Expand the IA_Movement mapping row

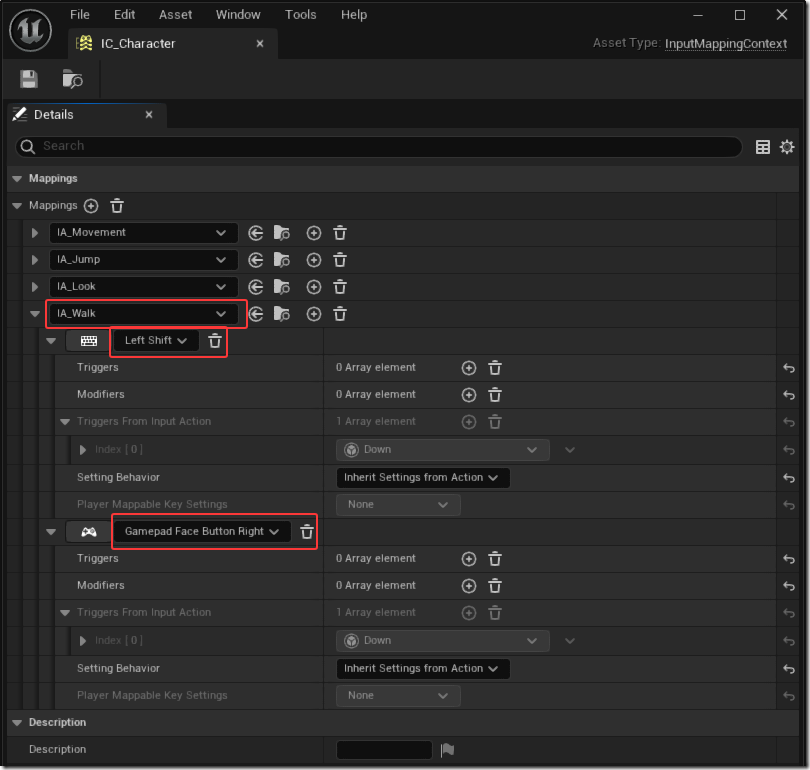35,233
